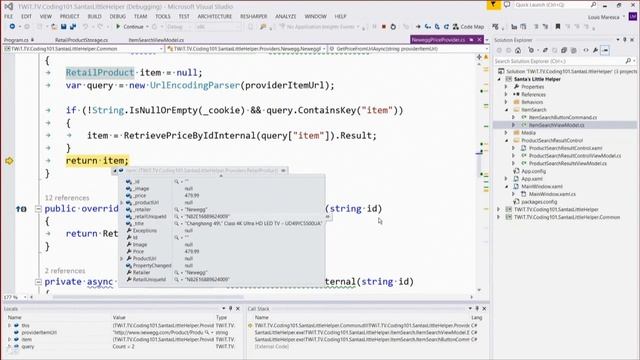This screenshot has height=360, width=640.
Task: Switch to ItemSearchViewModel.cs tab
Action: [x=156, y=40]
